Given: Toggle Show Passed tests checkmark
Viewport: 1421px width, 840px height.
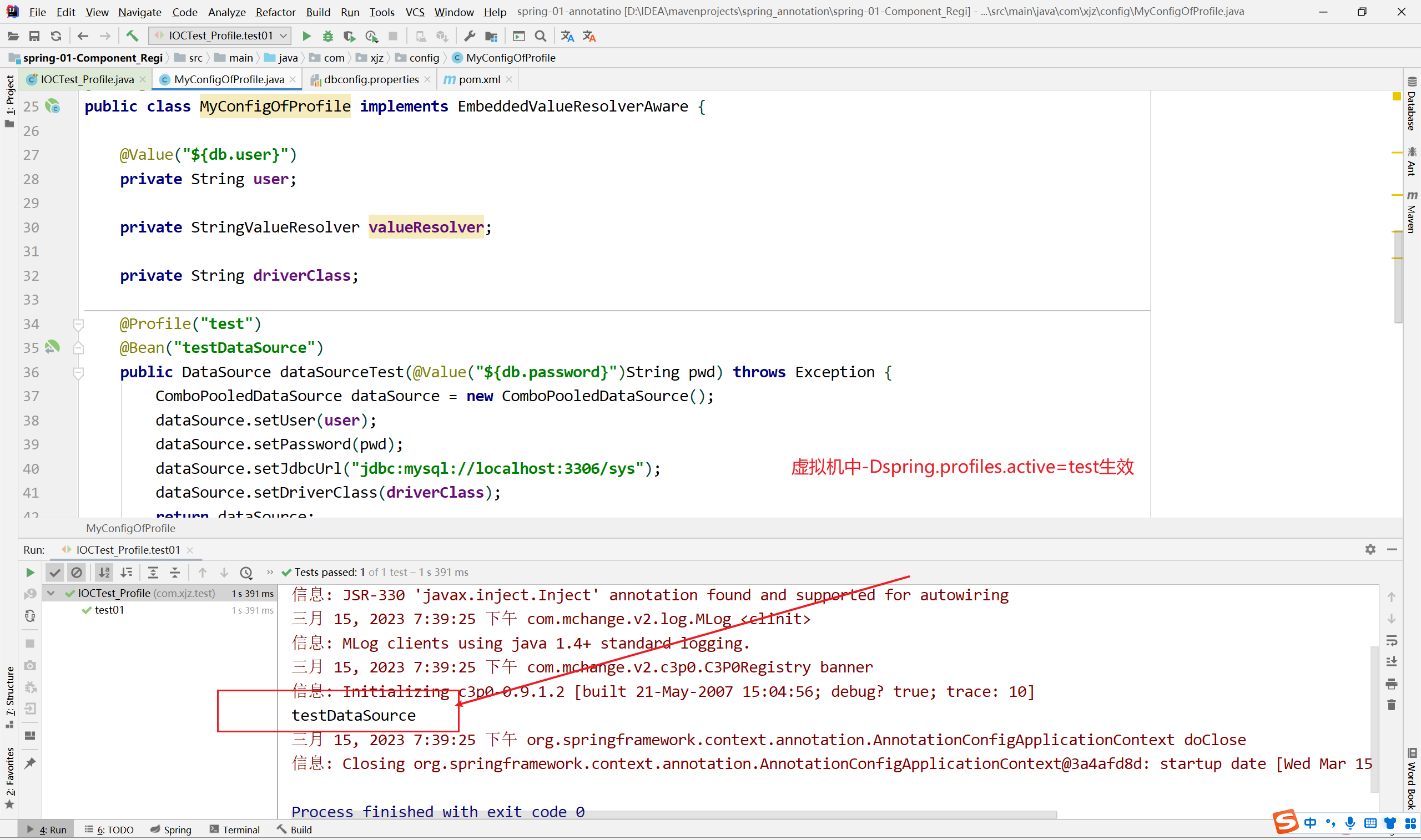Looking at the screenshot, I should 54,572.
